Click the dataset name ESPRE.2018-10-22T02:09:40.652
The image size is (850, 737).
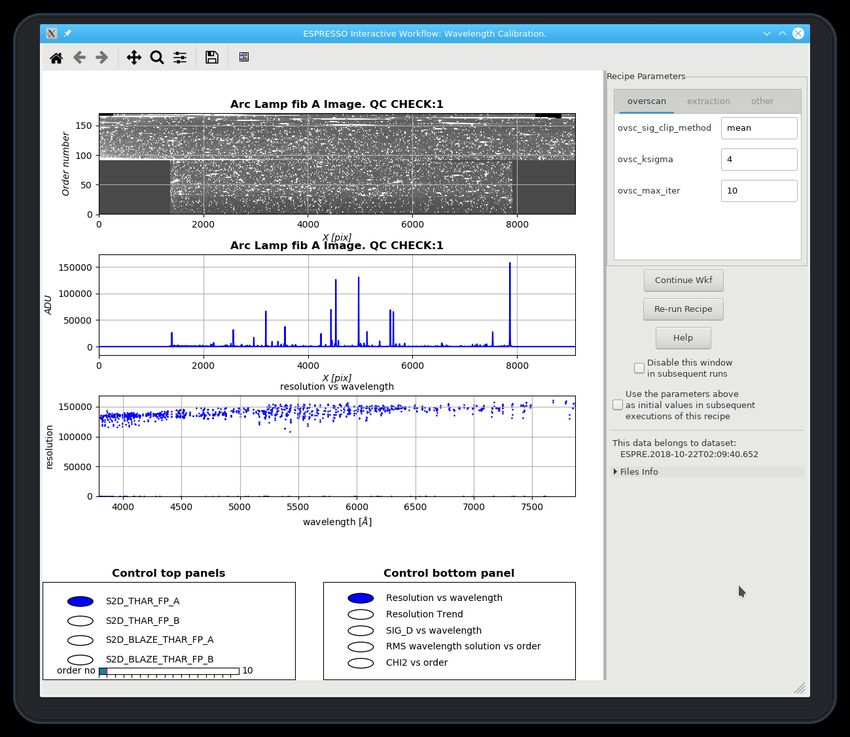pyautogui.click(x=689, y=454)
